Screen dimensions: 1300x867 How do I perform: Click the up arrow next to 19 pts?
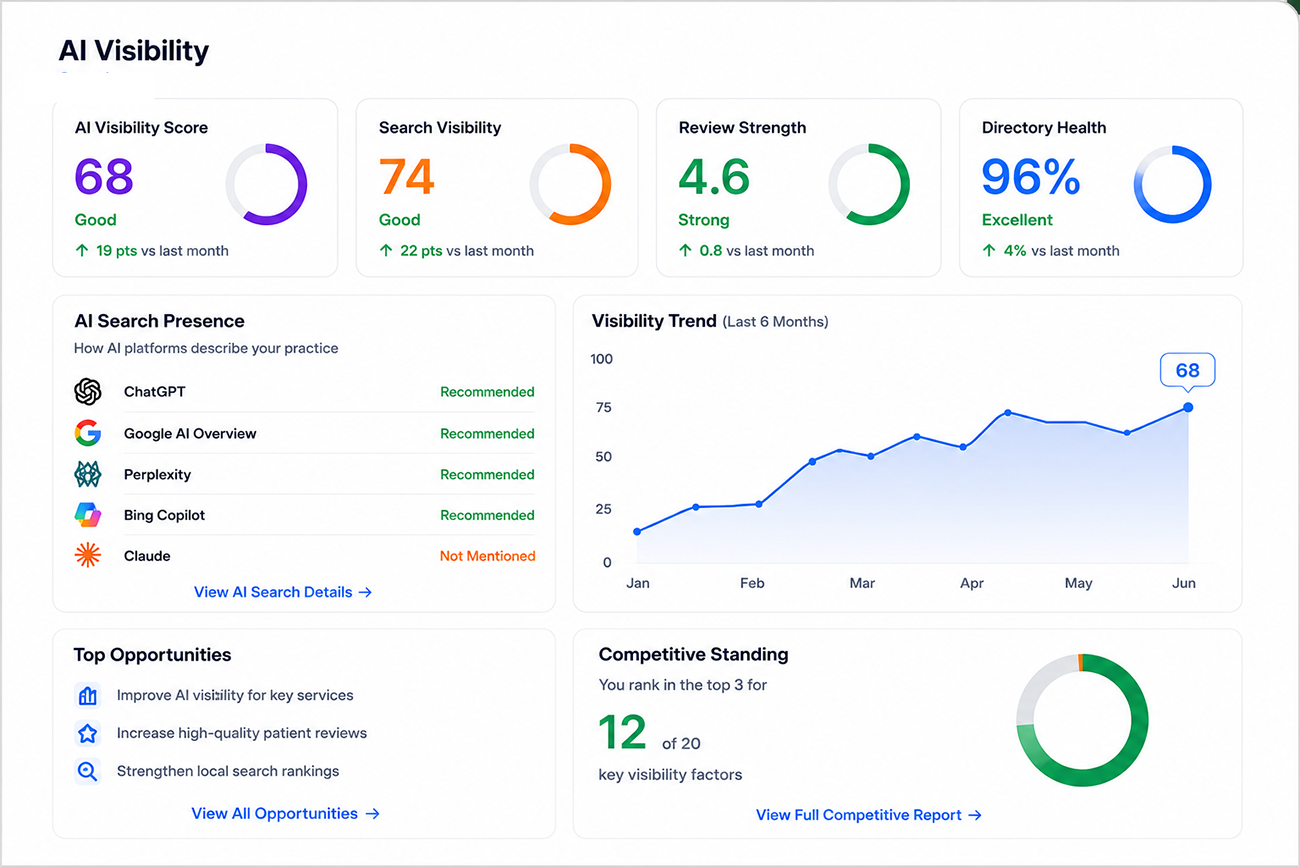(x=81, y=251)
